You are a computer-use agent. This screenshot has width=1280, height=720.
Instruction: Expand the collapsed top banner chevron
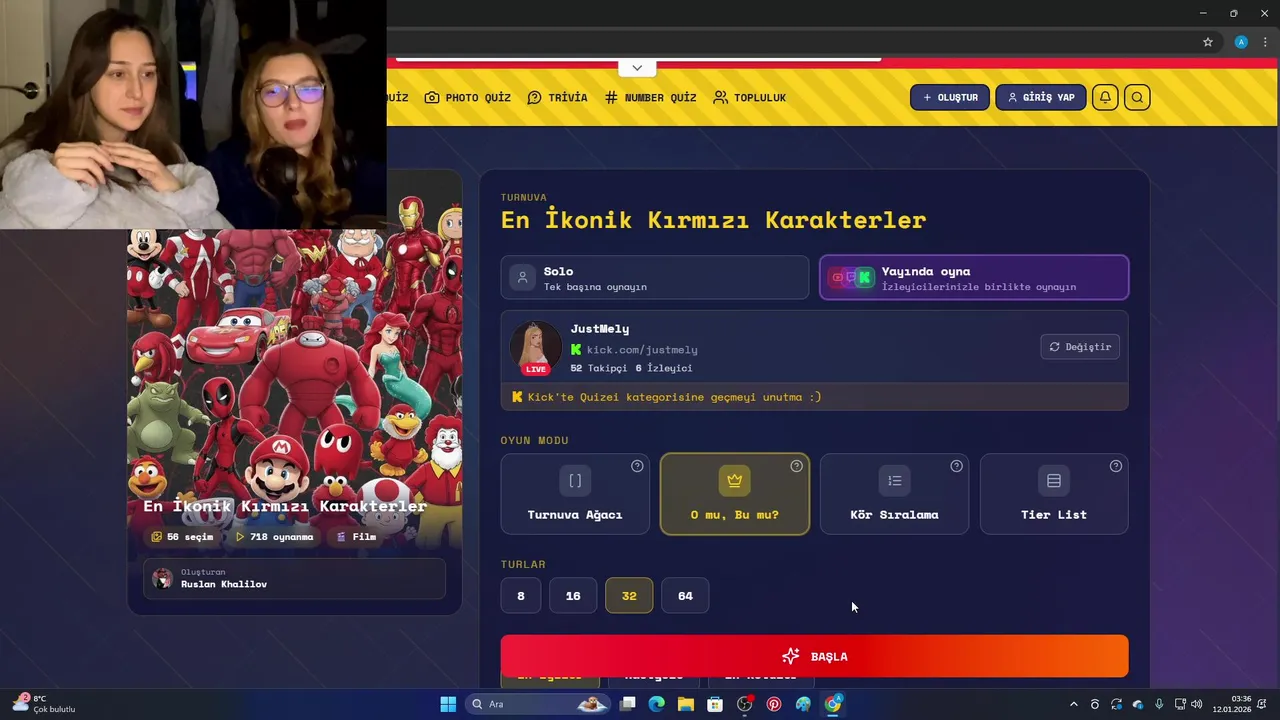tap(637, 67)
